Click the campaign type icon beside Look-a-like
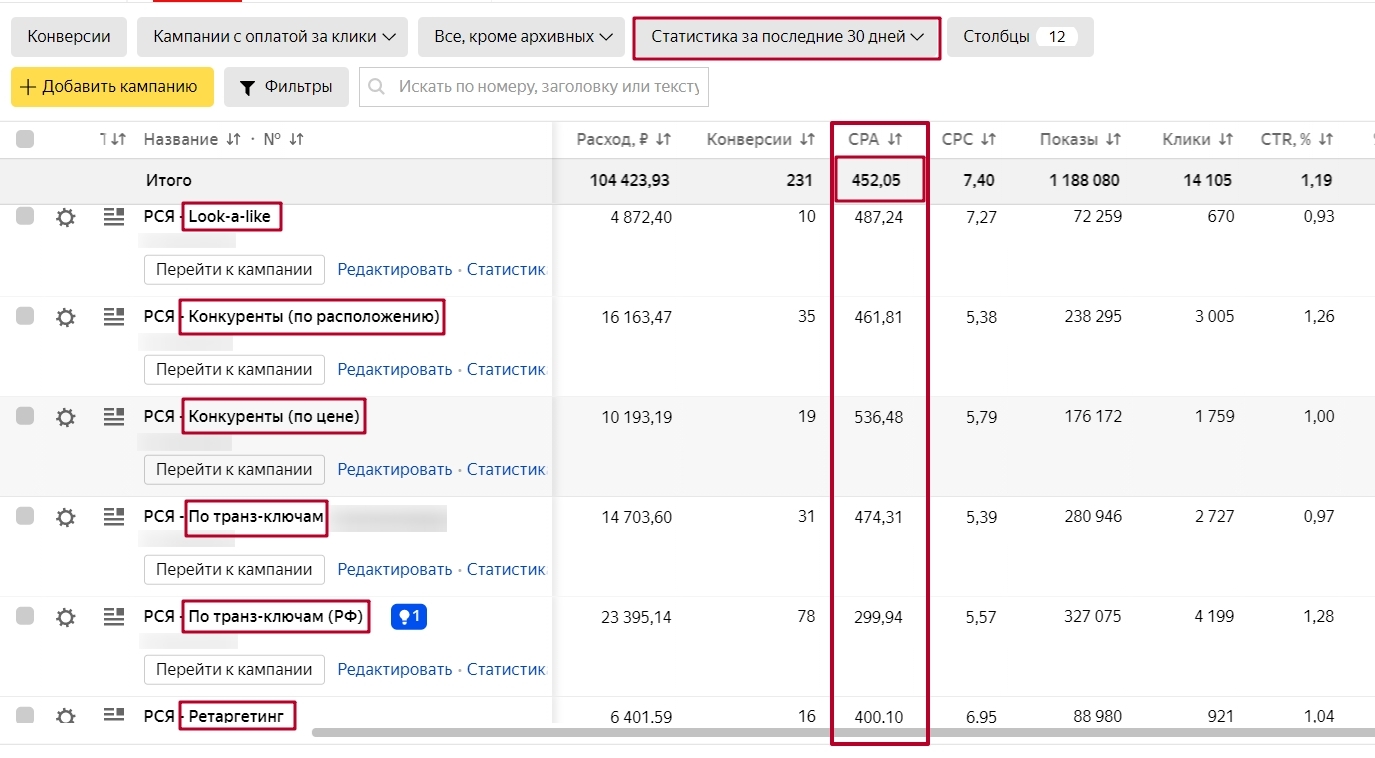Viewport: 1375px width, 758px height. [x=113, y=216]
